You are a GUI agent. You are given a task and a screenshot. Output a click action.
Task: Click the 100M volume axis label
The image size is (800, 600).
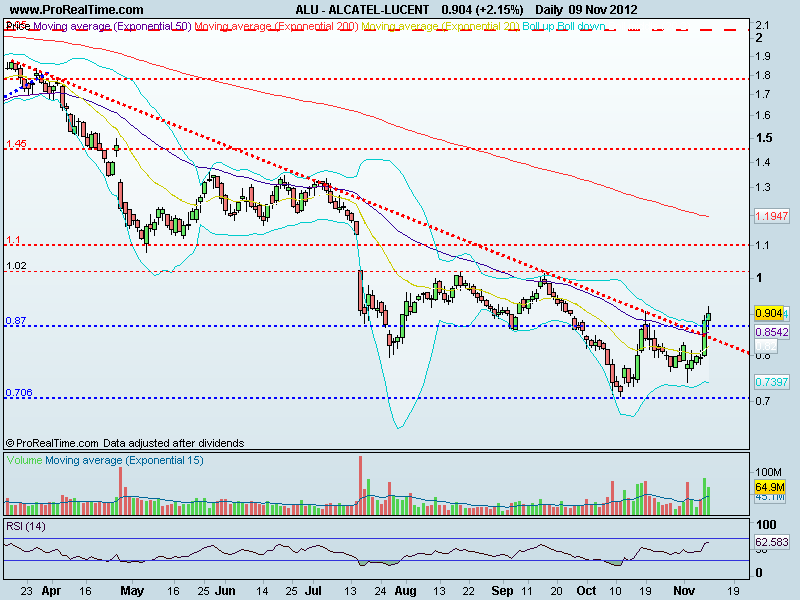pos(768,472)
